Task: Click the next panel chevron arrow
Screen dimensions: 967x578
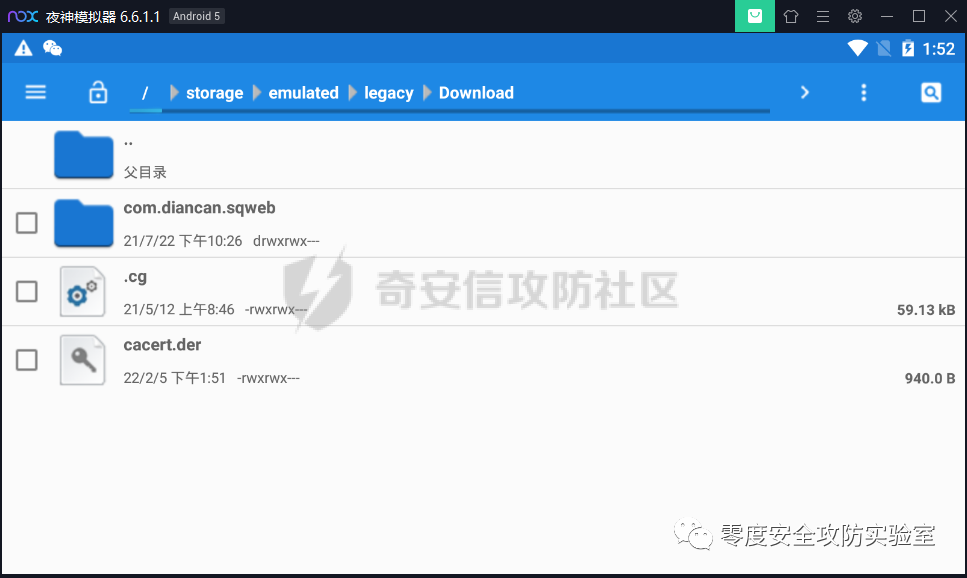Action: (x=804, y=93)
